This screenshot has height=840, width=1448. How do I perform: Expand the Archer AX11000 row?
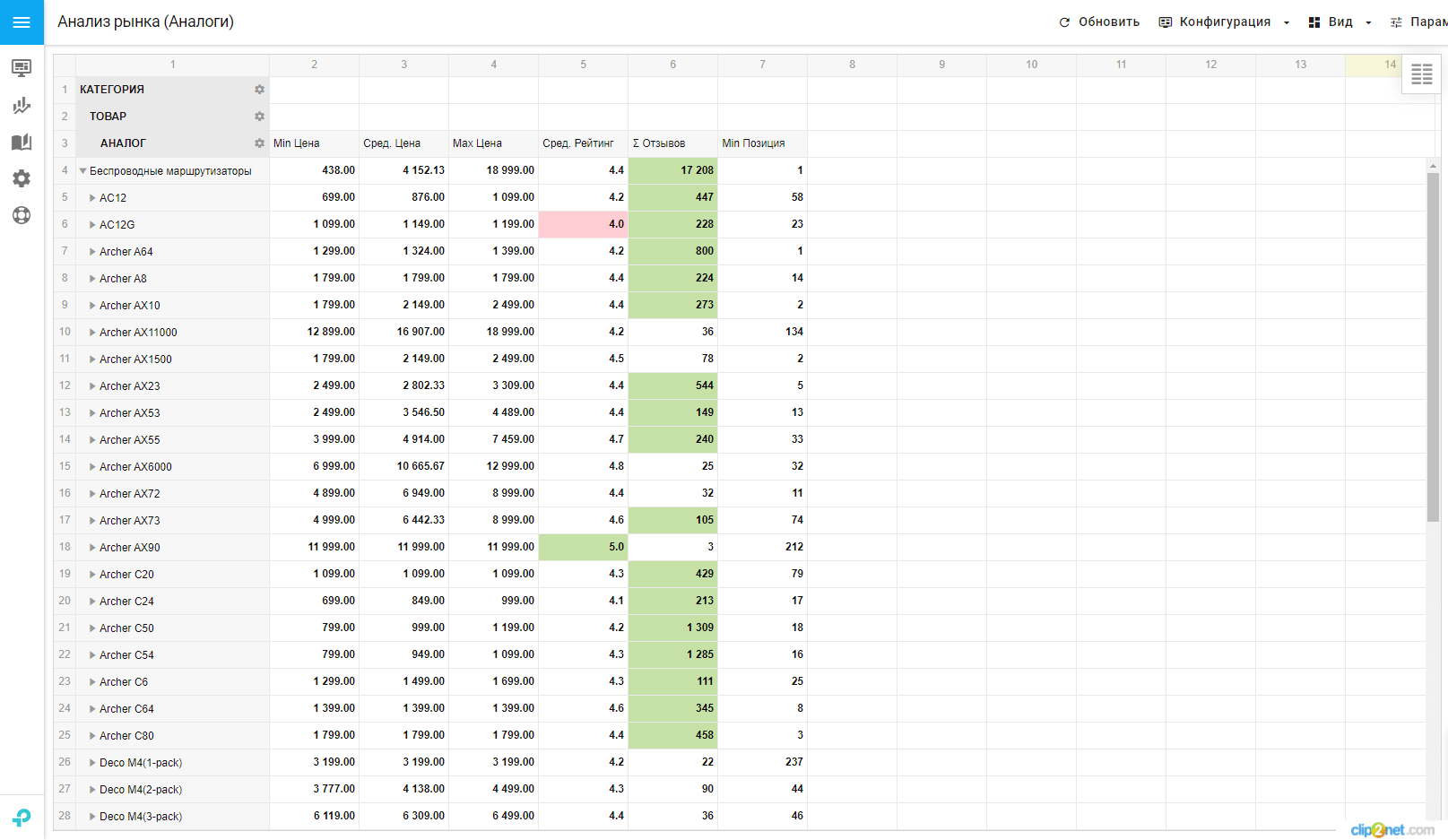click(92, 333)
